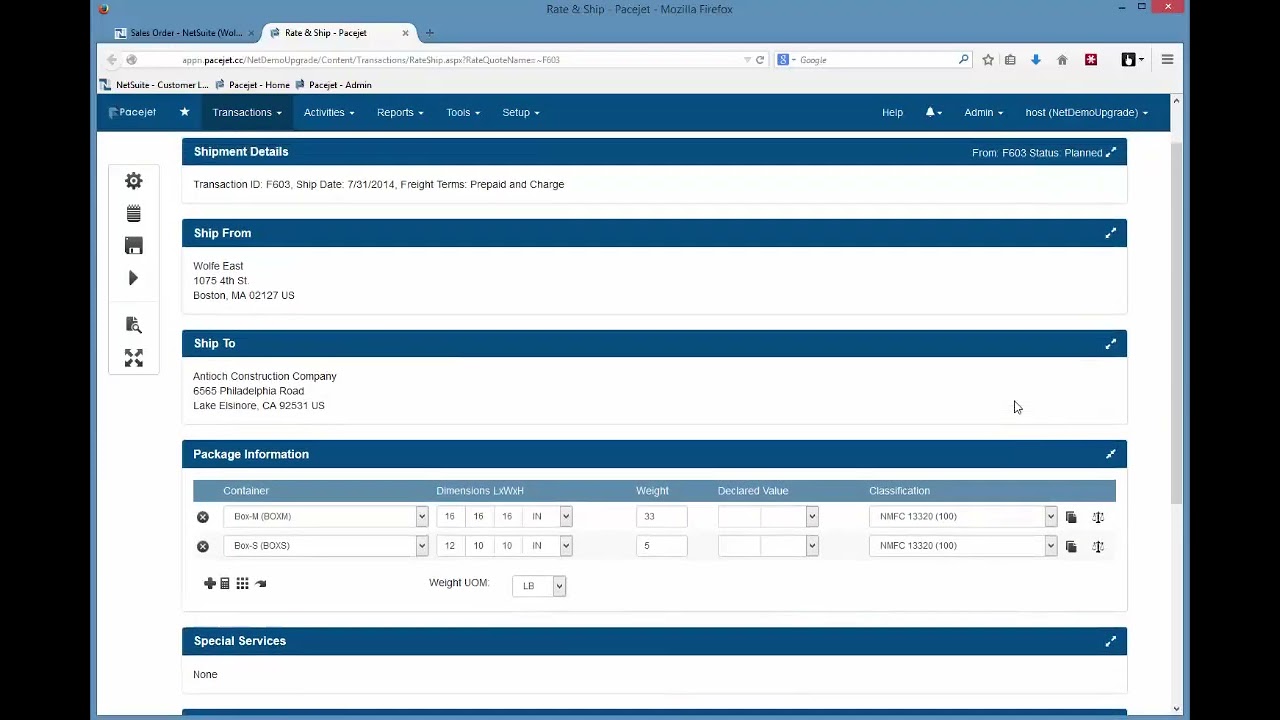The height and width of the screenshot is (720, 1280).
Task: Click the grid icon below packages
Action: pos(242,583)
